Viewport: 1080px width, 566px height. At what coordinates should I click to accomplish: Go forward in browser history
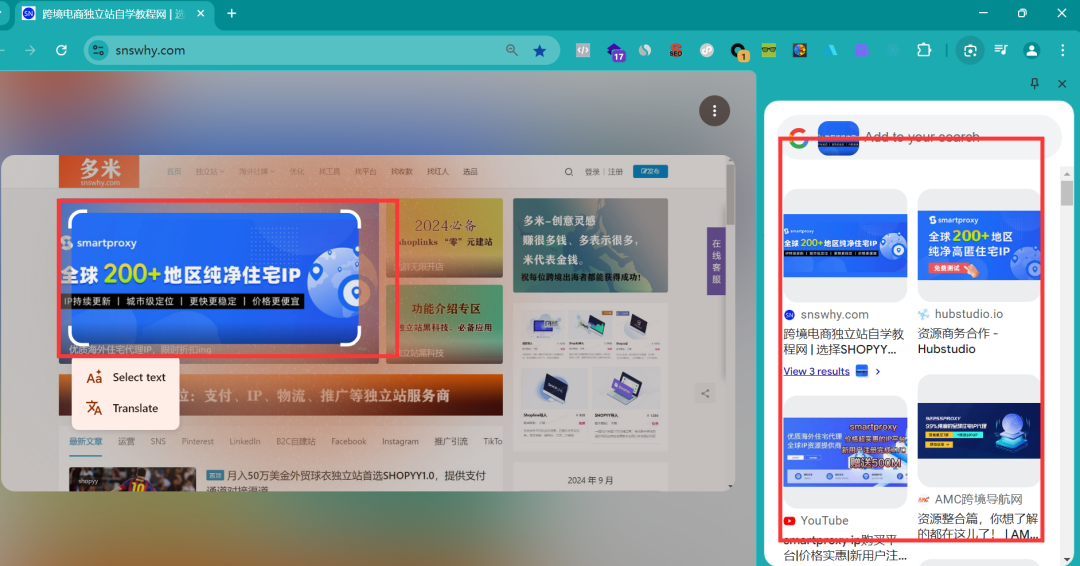(x=30, y=50)
